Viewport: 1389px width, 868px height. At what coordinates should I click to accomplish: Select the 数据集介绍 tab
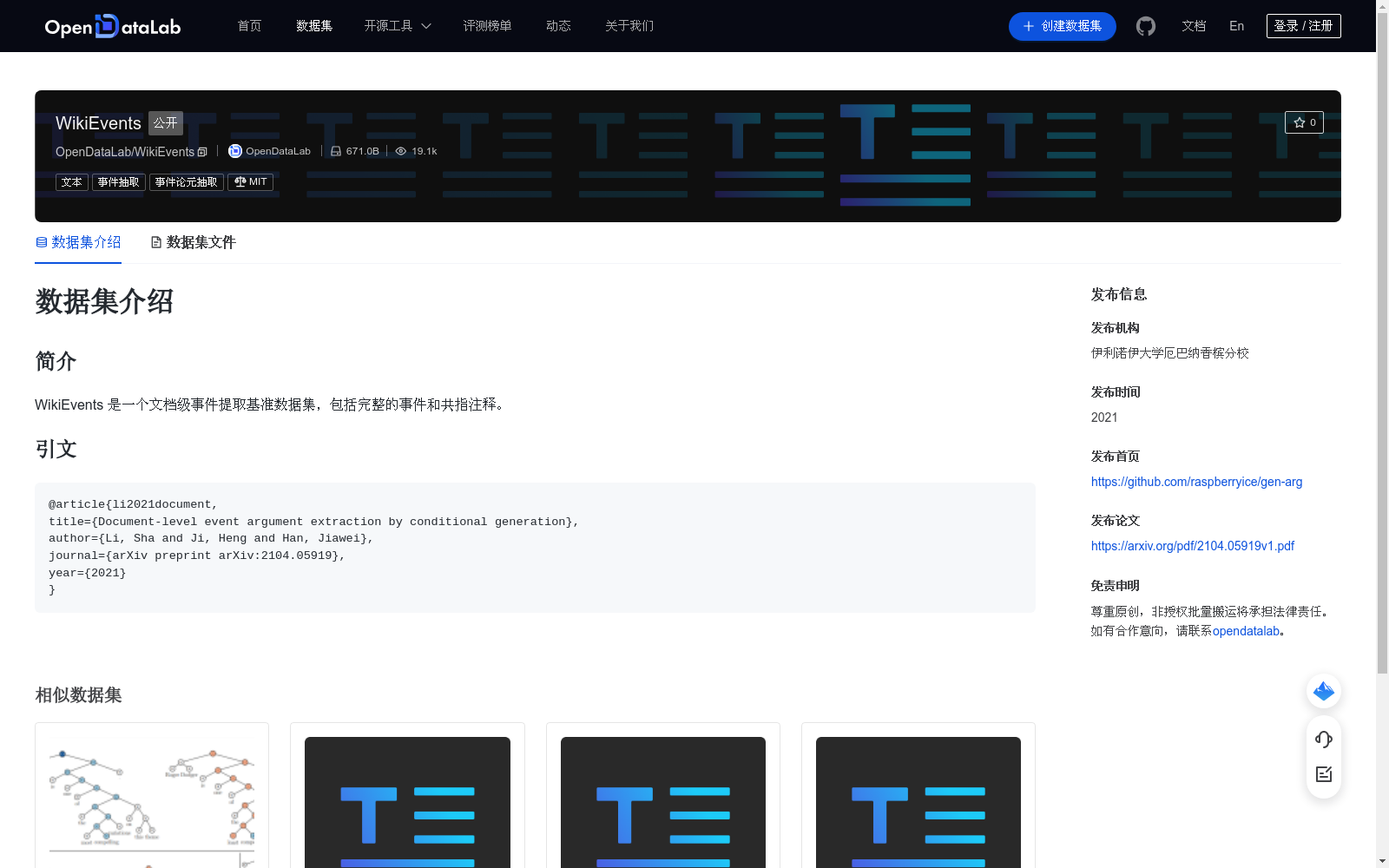pos(78,242)
